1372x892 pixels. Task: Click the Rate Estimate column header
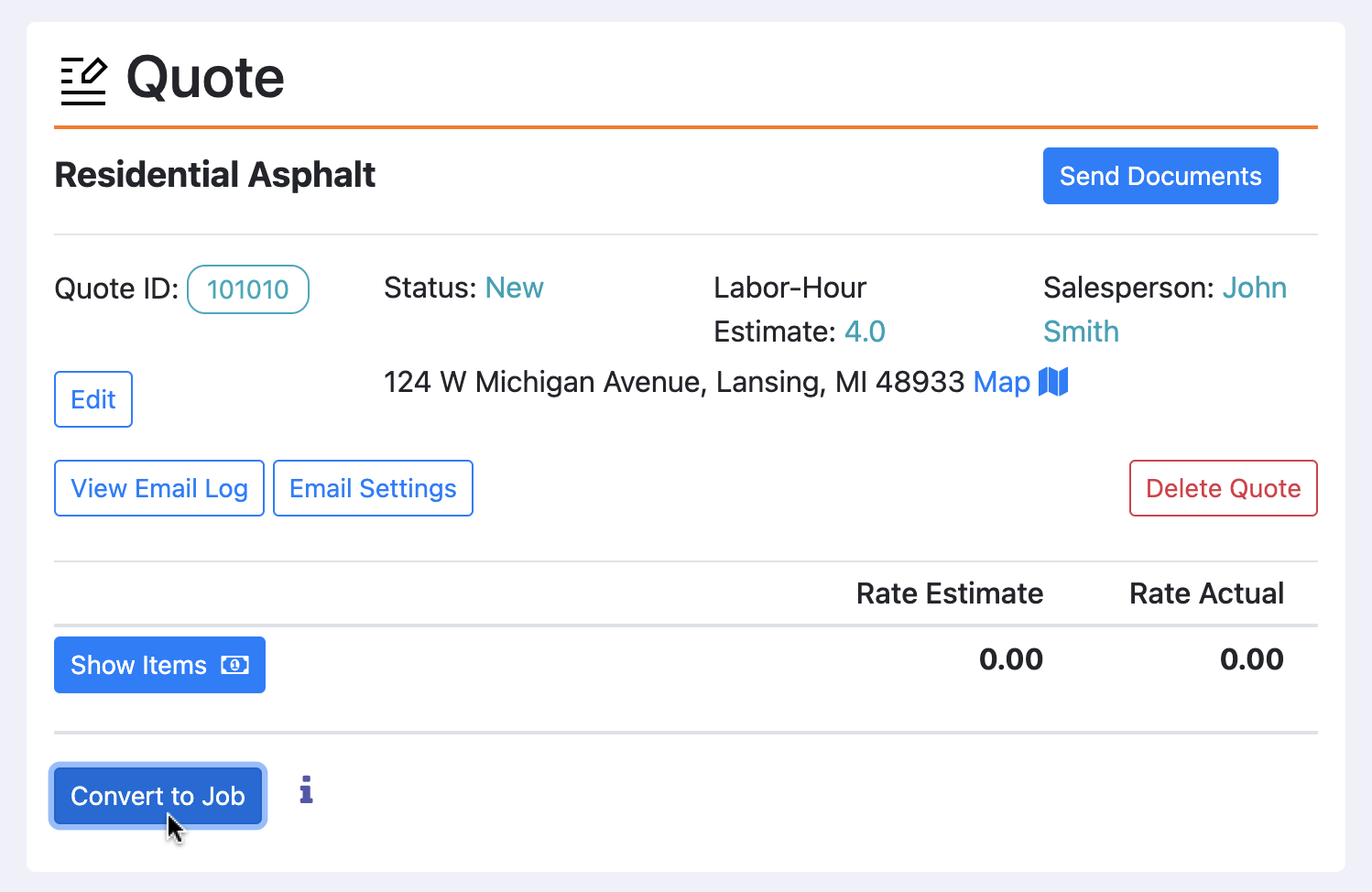tap(949, 593)
